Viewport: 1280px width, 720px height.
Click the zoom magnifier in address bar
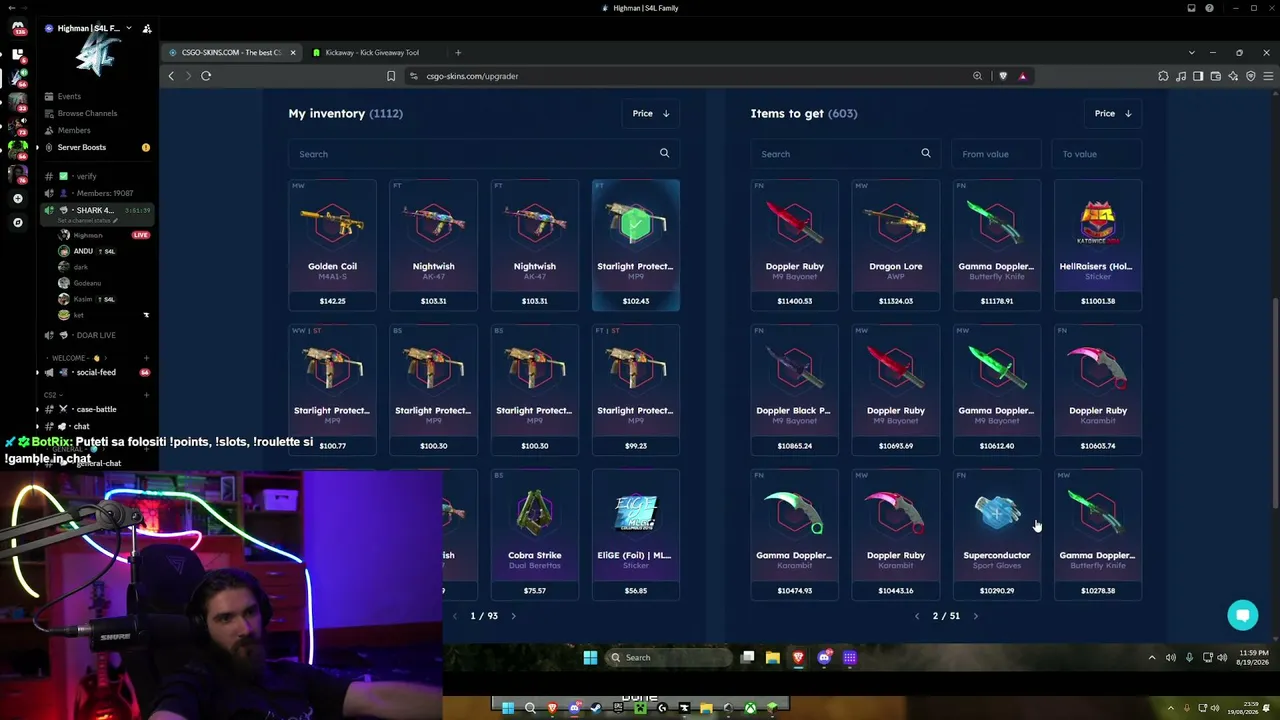(978, 76)
